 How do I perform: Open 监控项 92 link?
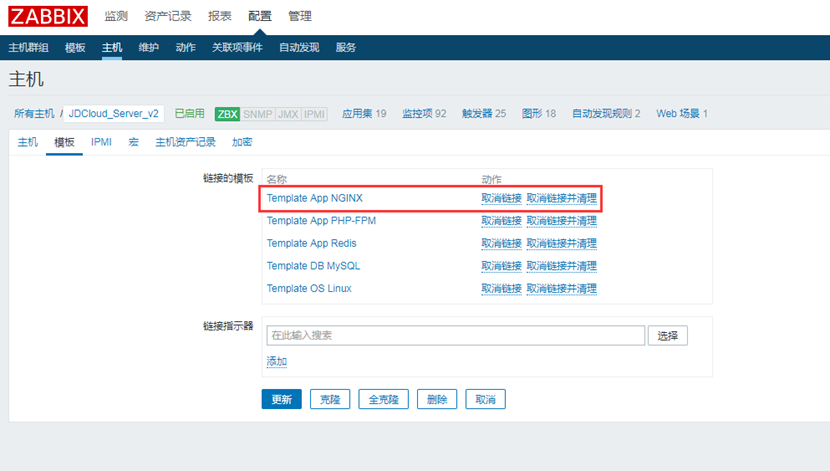pos(424,113)
